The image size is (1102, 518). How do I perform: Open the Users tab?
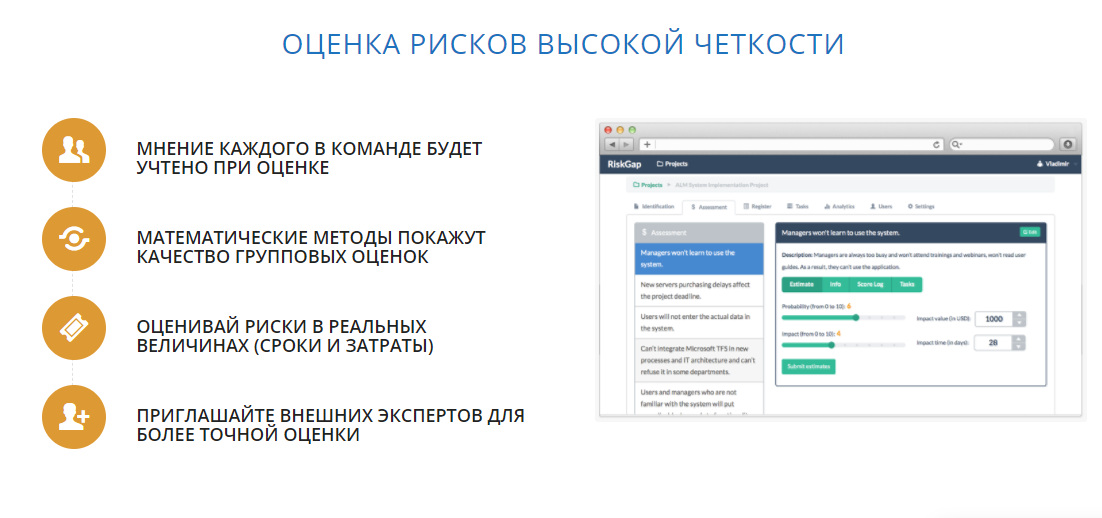(881, 207)
